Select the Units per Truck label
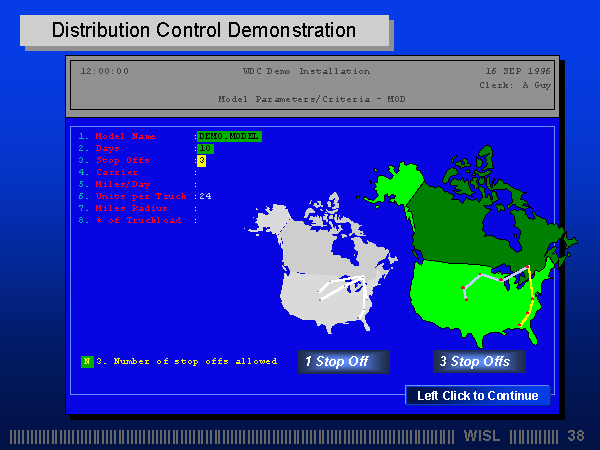Screen dimensions: 600x450 [x=141, y=196]
